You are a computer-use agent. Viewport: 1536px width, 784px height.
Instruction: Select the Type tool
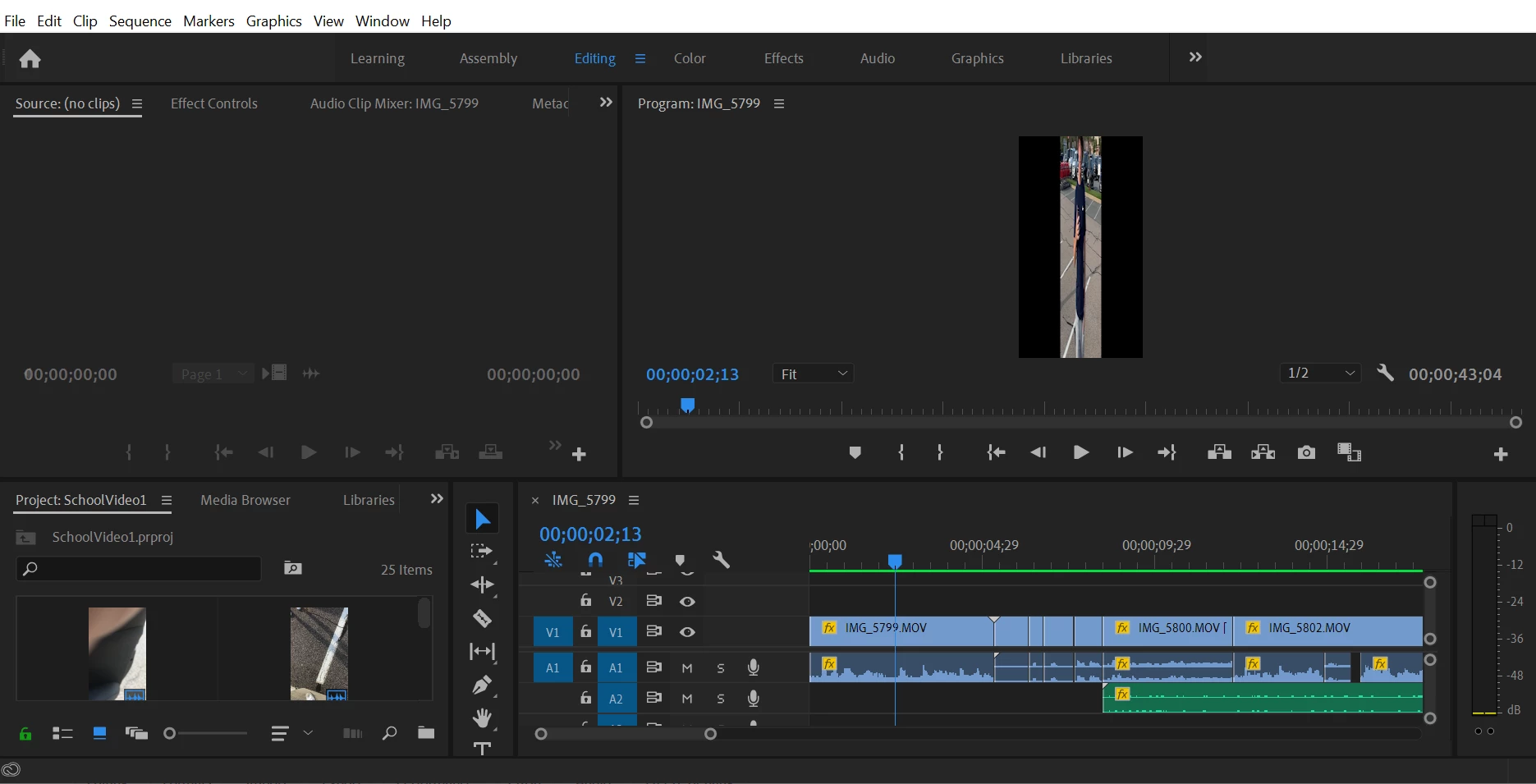tap(482, 748)
